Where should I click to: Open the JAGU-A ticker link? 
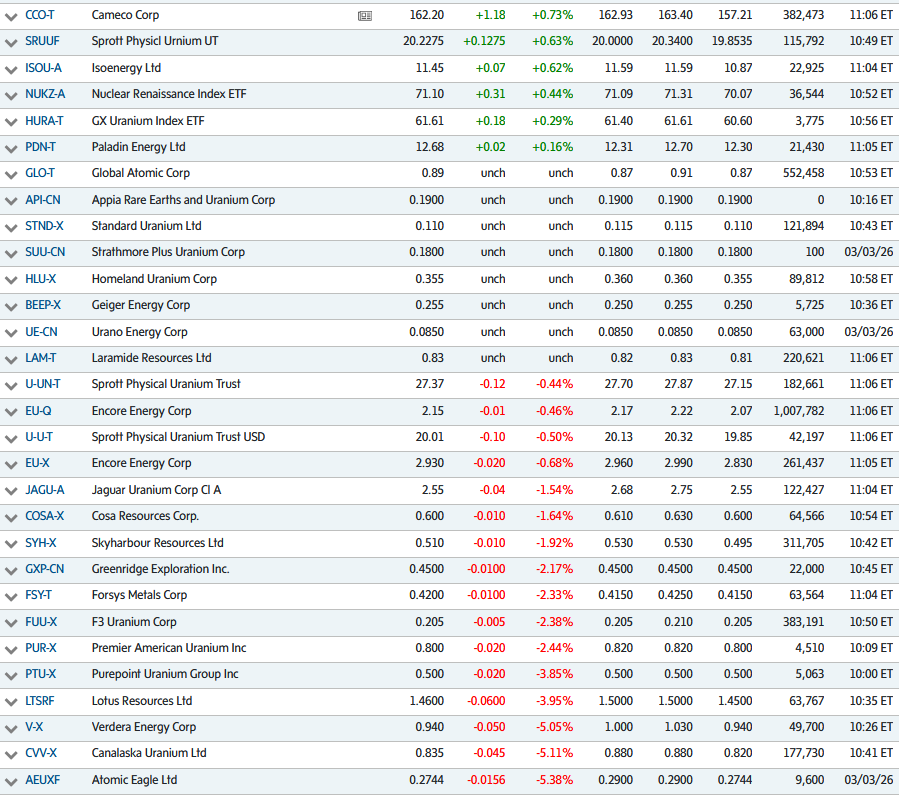[x=44, y=490]
